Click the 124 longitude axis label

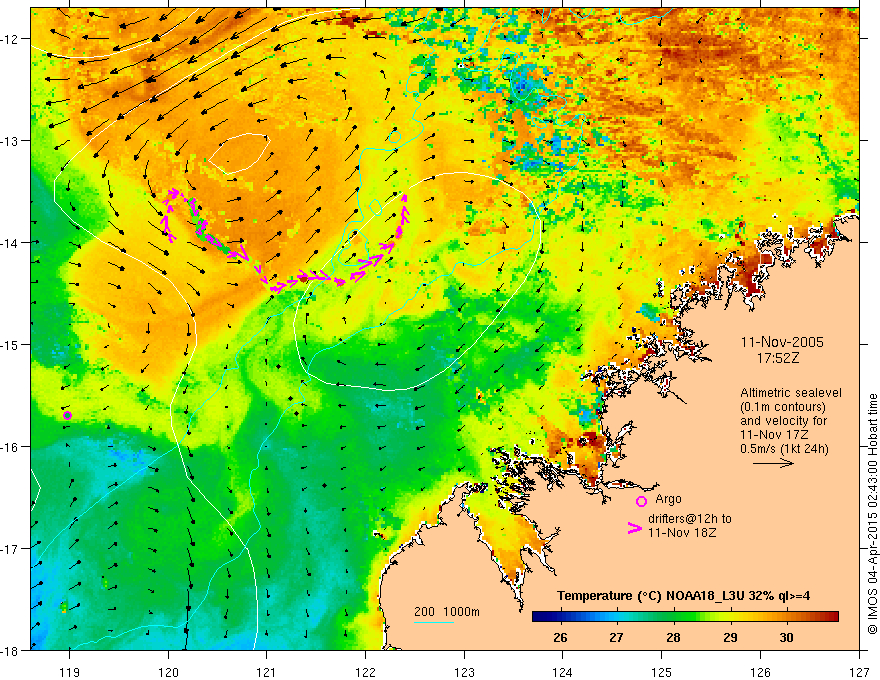563,672
